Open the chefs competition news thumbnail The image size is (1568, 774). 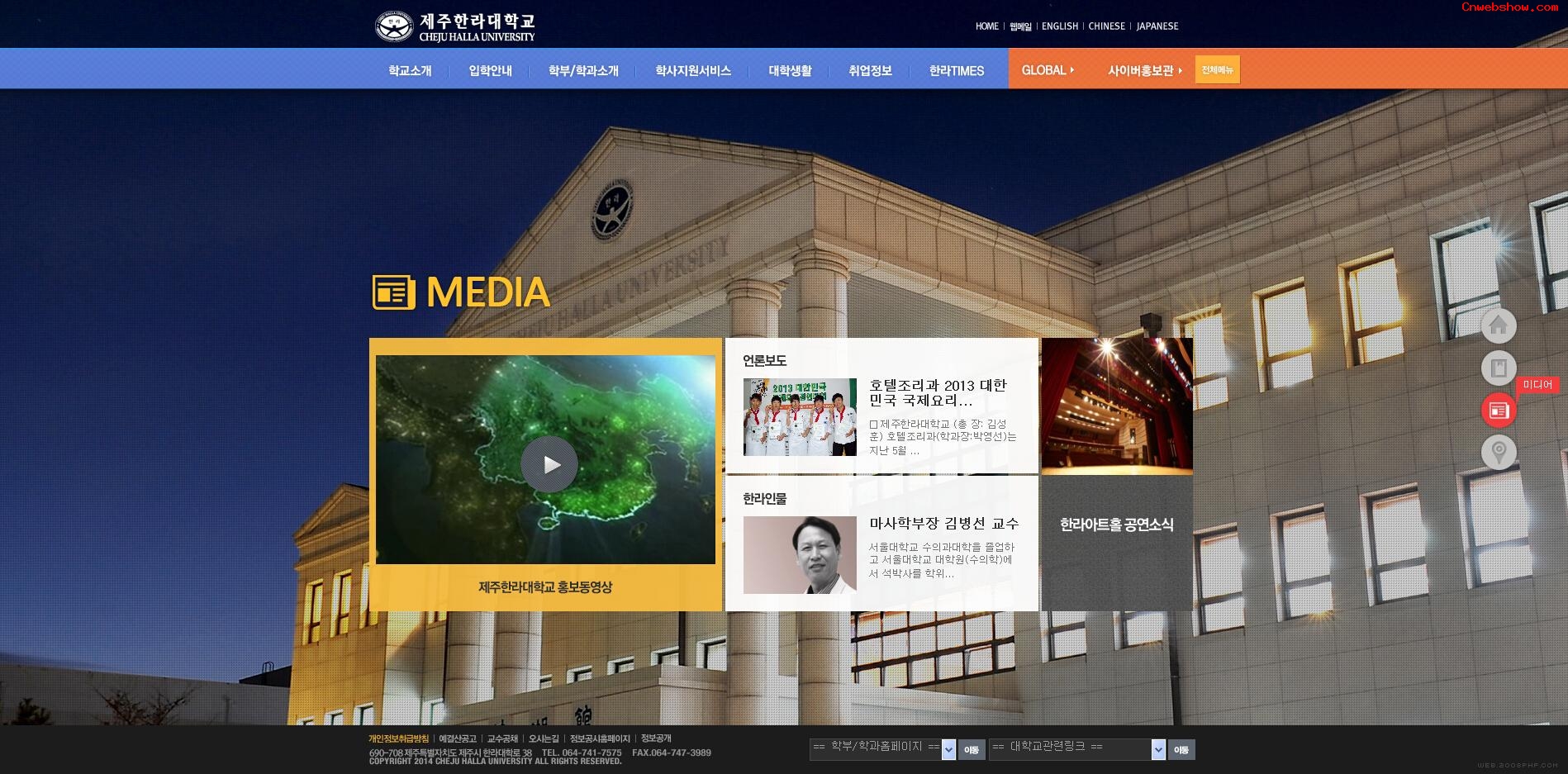click(800, 417)
